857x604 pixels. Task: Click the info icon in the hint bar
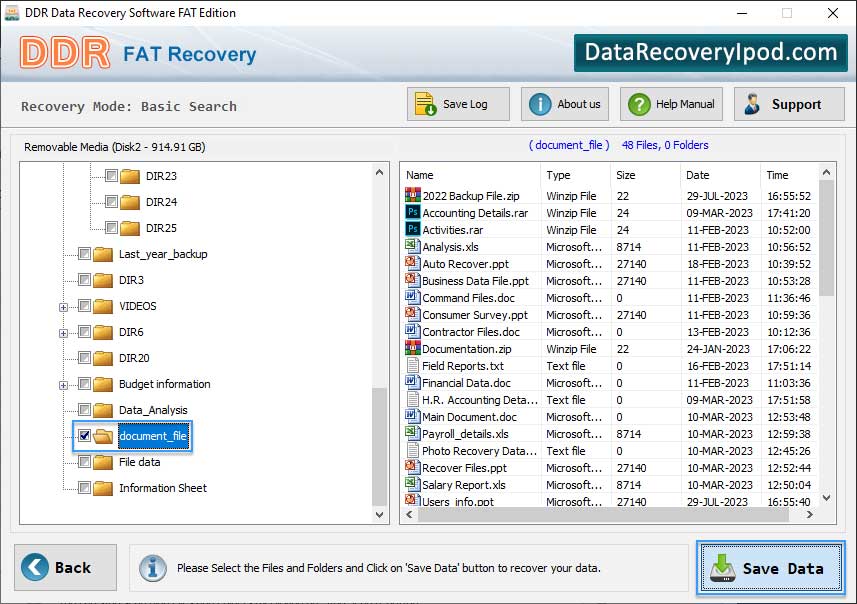click(x=152, y=568)
